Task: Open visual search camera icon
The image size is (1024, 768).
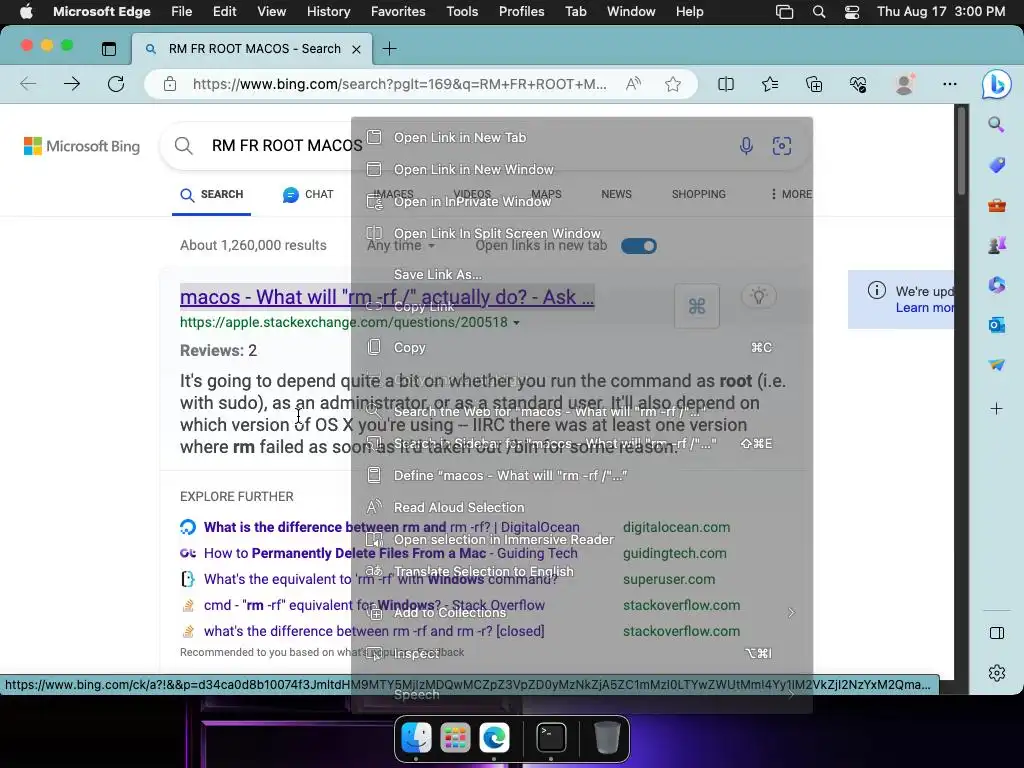Action: pyautogui.click(x=782, y=146)
